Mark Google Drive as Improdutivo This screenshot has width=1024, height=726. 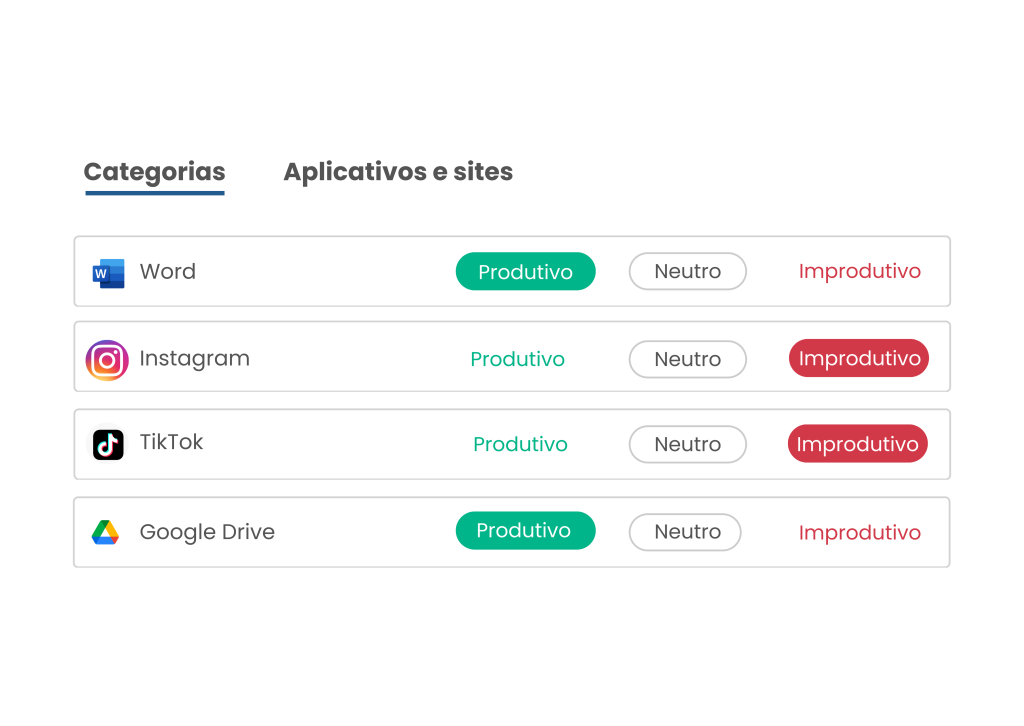point(859,533)
